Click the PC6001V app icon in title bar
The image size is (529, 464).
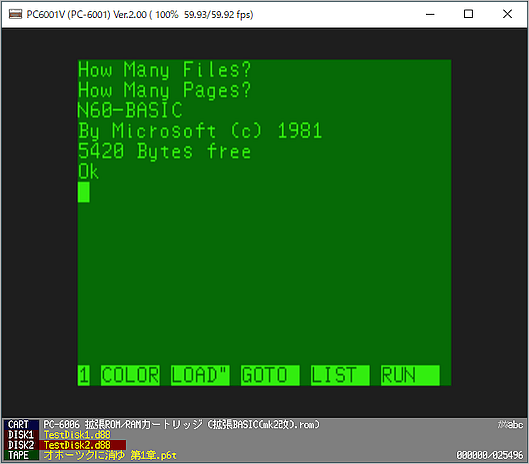[16, 14]
